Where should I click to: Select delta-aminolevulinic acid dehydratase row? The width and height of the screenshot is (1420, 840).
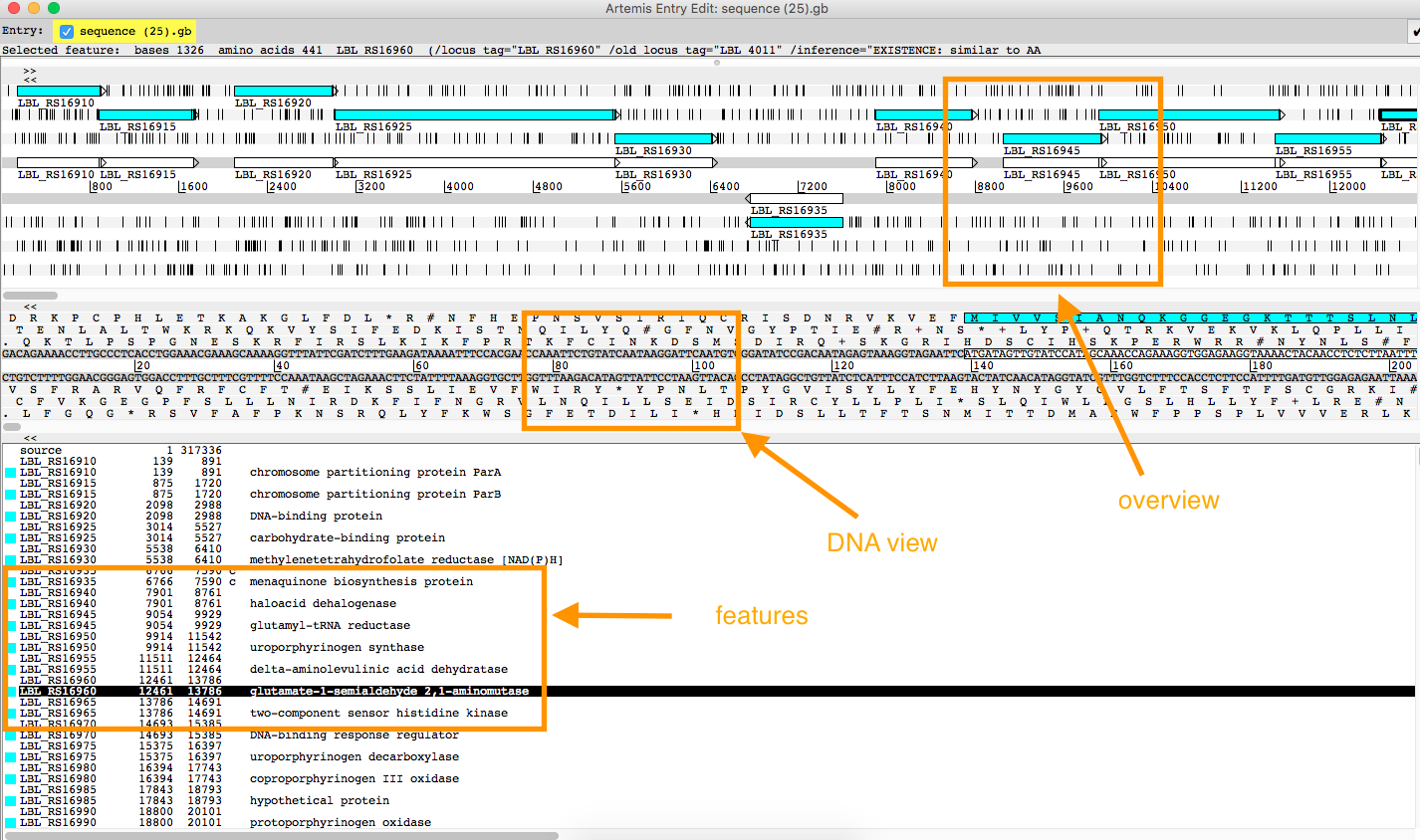point(709,670)
